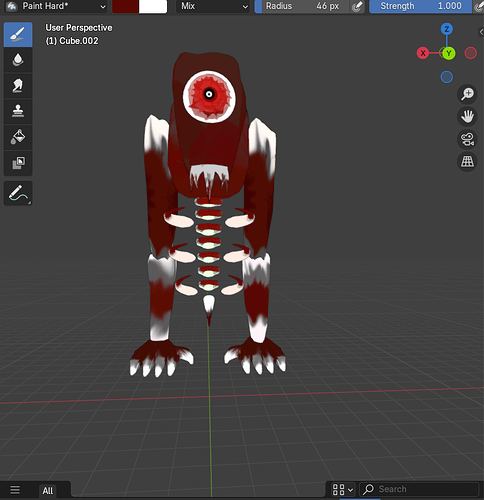
Task: Open the Mix blend mode dropdown
Action: [x=213, y=6]
